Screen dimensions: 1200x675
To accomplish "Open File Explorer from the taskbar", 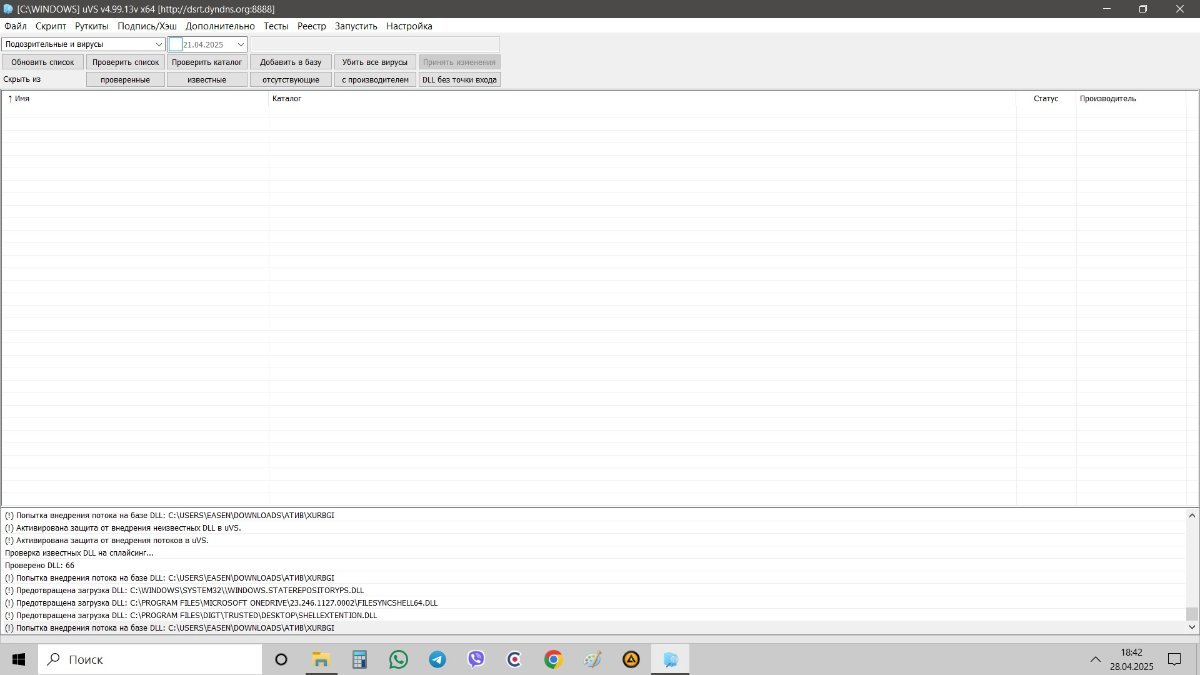I will click(x=321, y=659).
